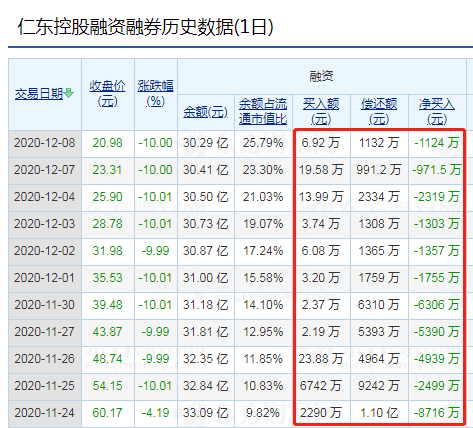Screen dimensions: 473x428
Task: Click closing price 31.98
Action: coord(107,251)
